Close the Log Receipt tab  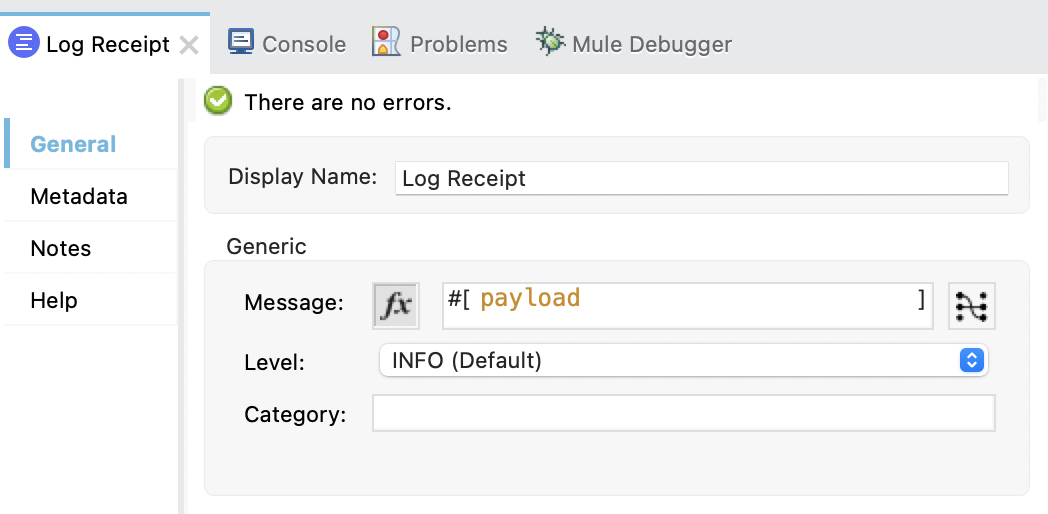(189, 45)
